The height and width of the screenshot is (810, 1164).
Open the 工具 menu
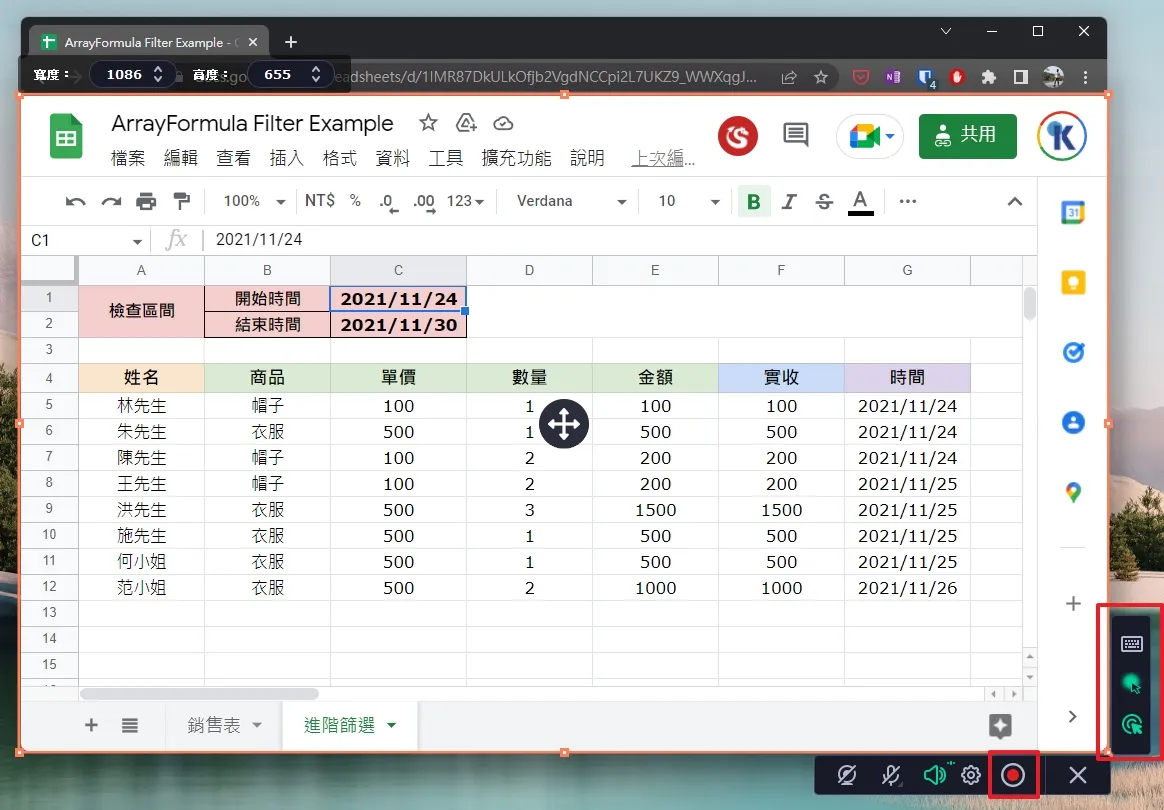445,158
